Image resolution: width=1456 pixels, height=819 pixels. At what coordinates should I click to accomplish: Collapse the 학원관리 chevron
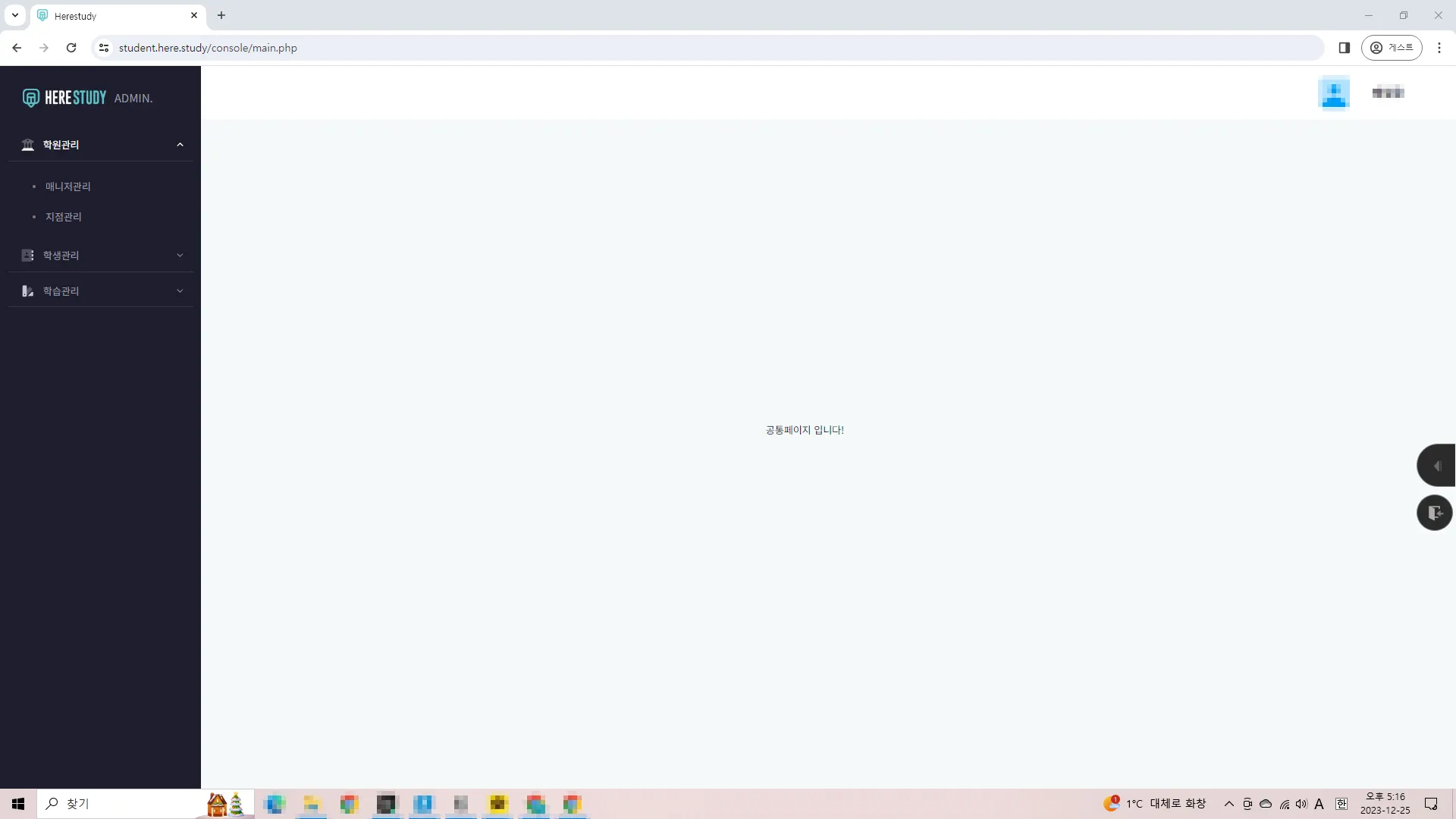pos(180,145)
